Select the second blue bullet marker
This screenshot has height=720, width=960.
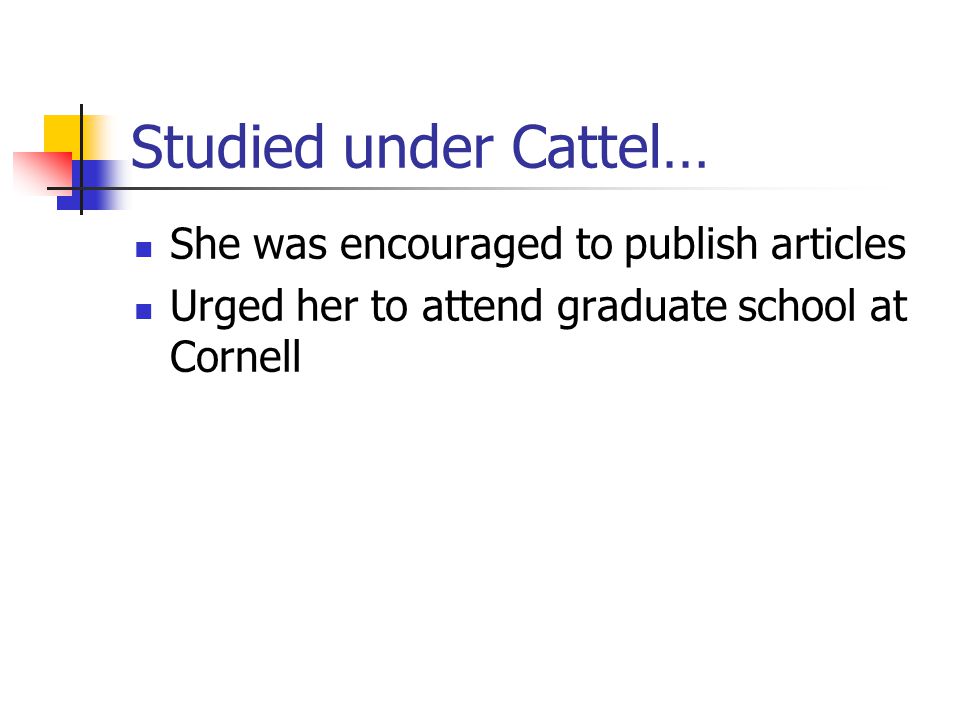pos(143,312)
